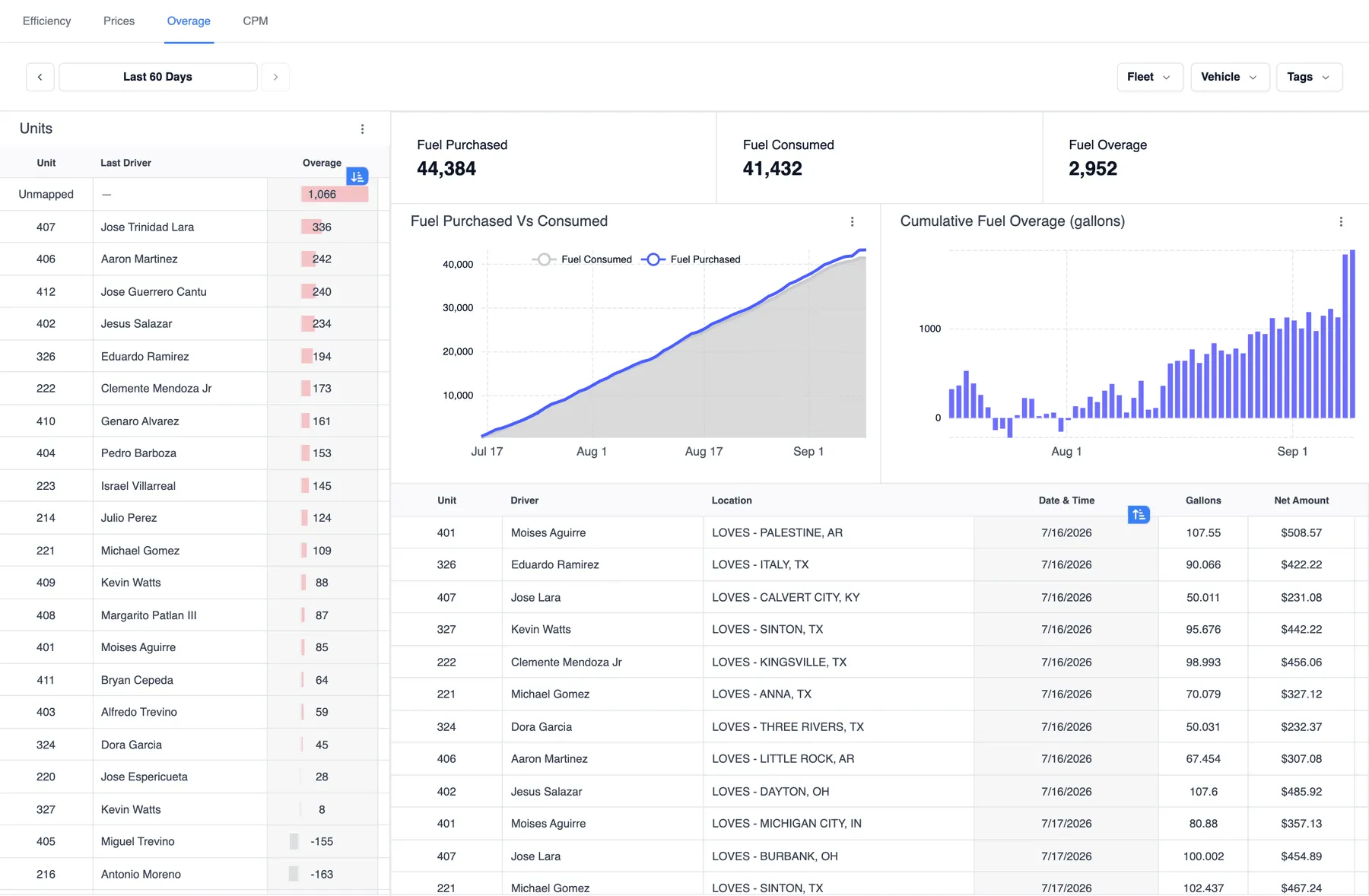Click the LOVES - CALVERT CITY, KY cell
This screenshot has width=1369, height=896.
click(838, 597)
